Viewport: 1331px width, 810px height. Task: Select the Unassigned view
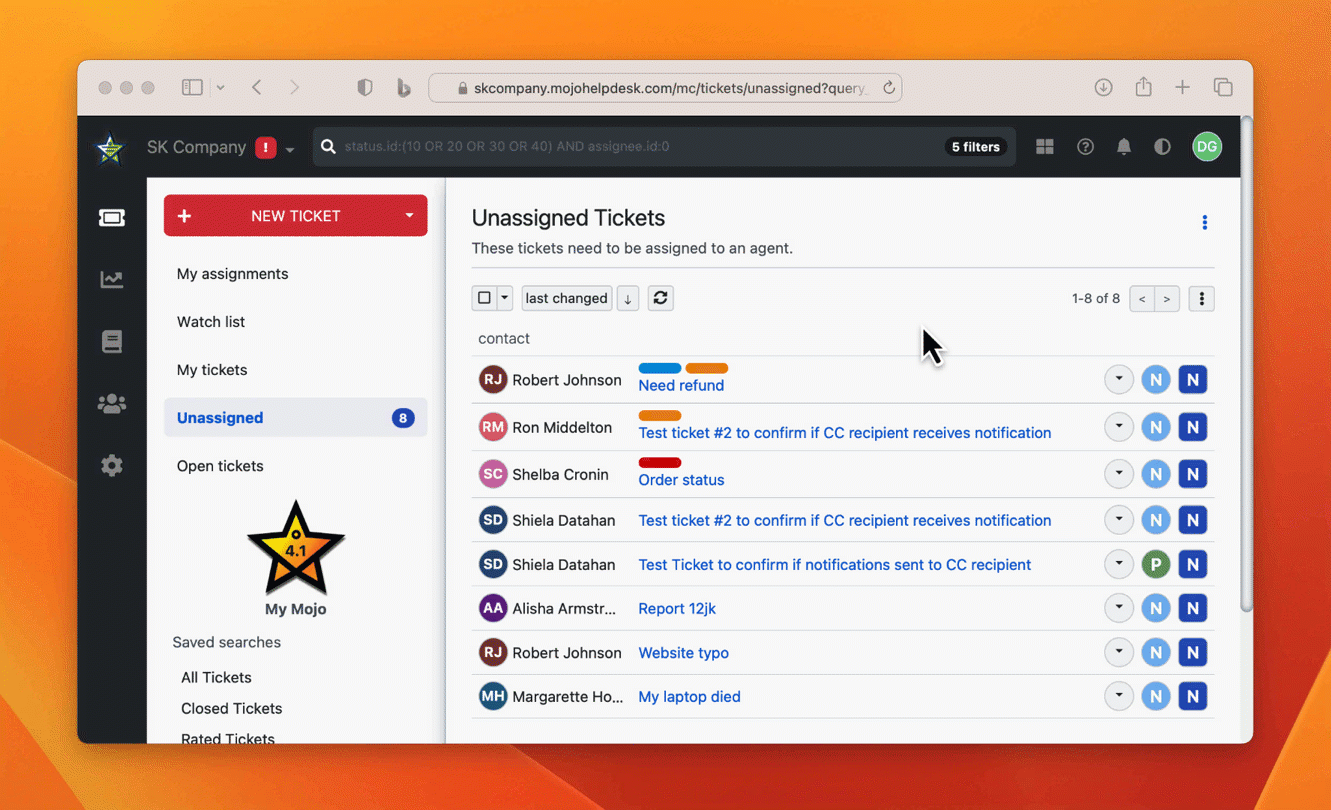(x=296, y=418)
